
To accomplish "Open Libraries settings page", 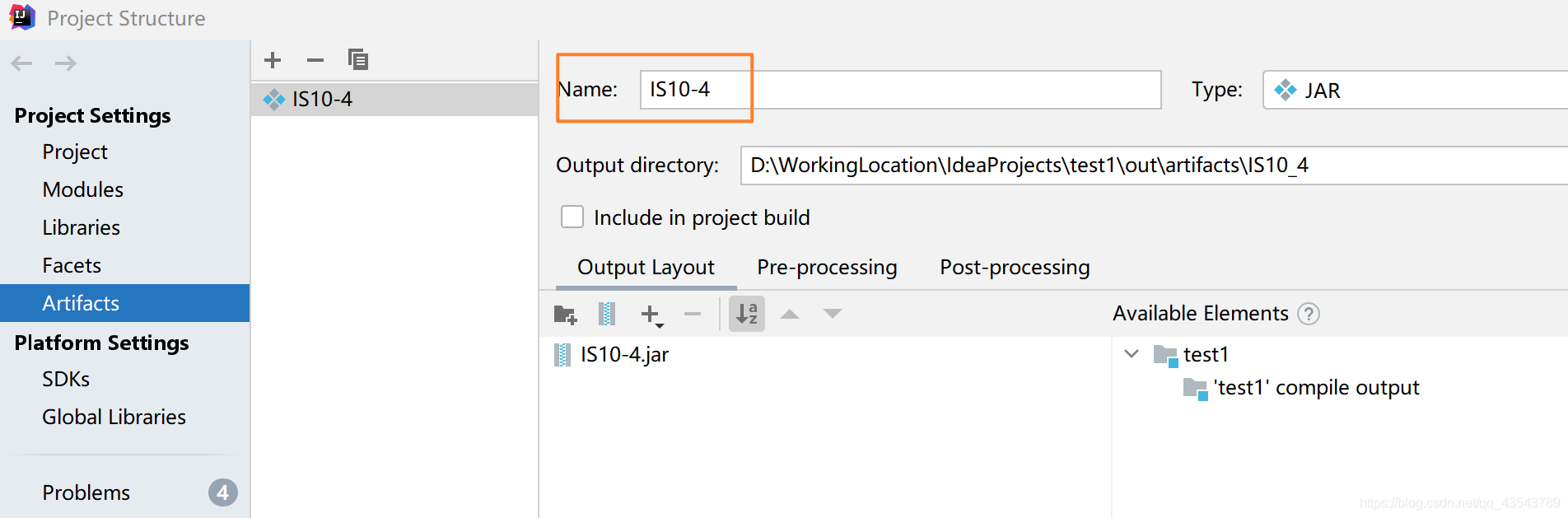I will pyautogui.click(x=82, y=228).
